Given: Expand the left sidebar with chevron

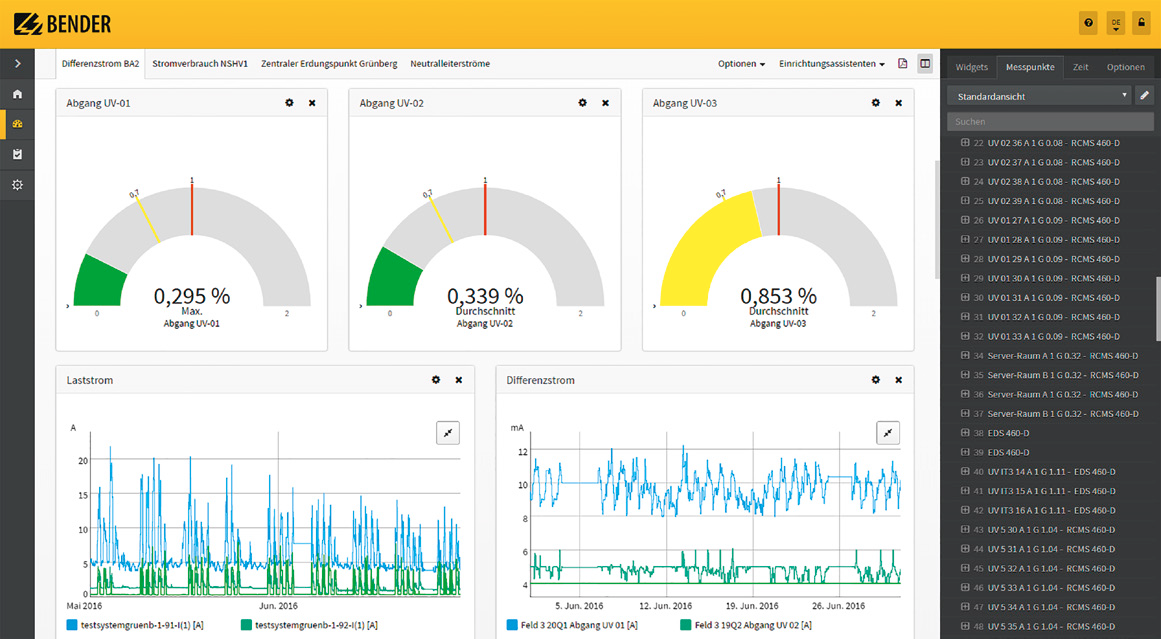Looking at the screenshot, I should pos(17,64).
